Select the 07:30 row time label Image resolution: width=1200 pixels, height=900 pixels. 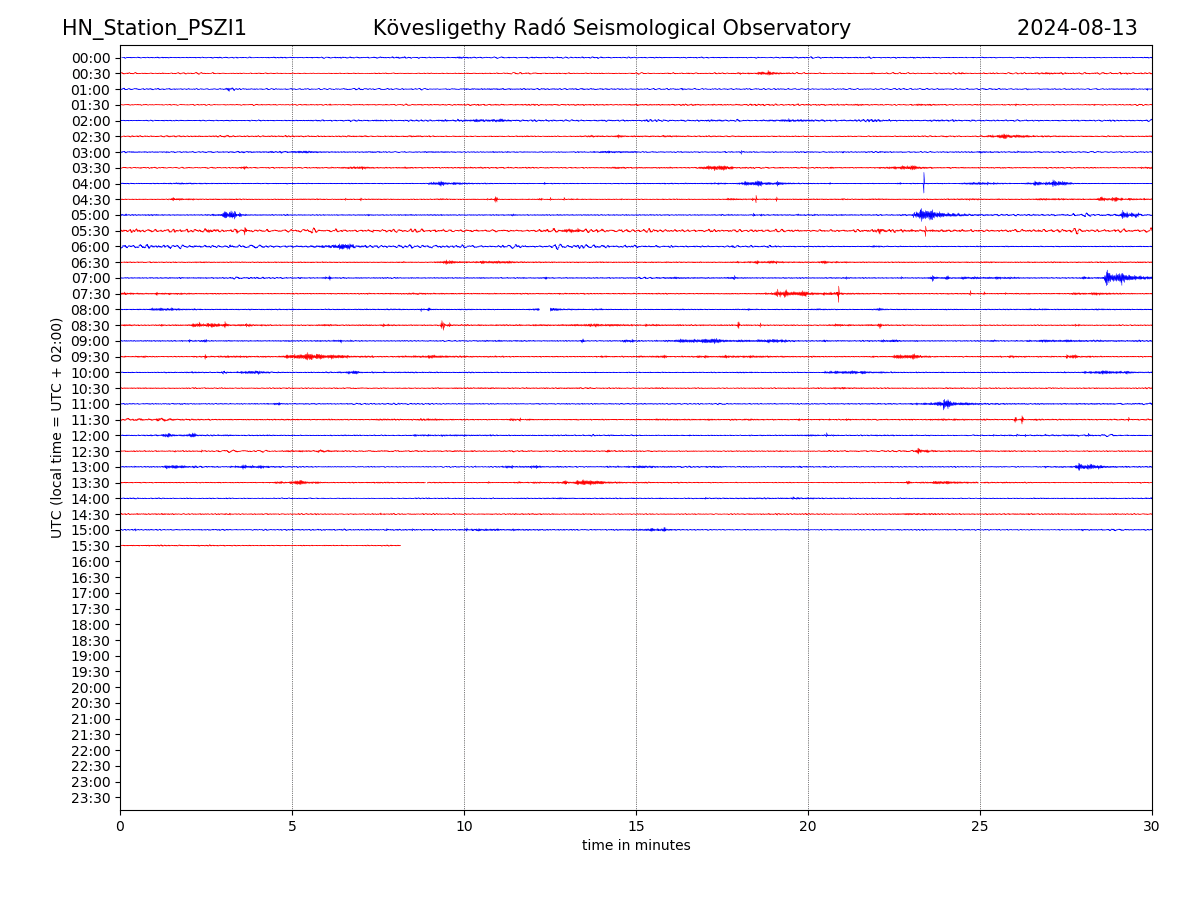pyautogui.click(x=91, y=294)
